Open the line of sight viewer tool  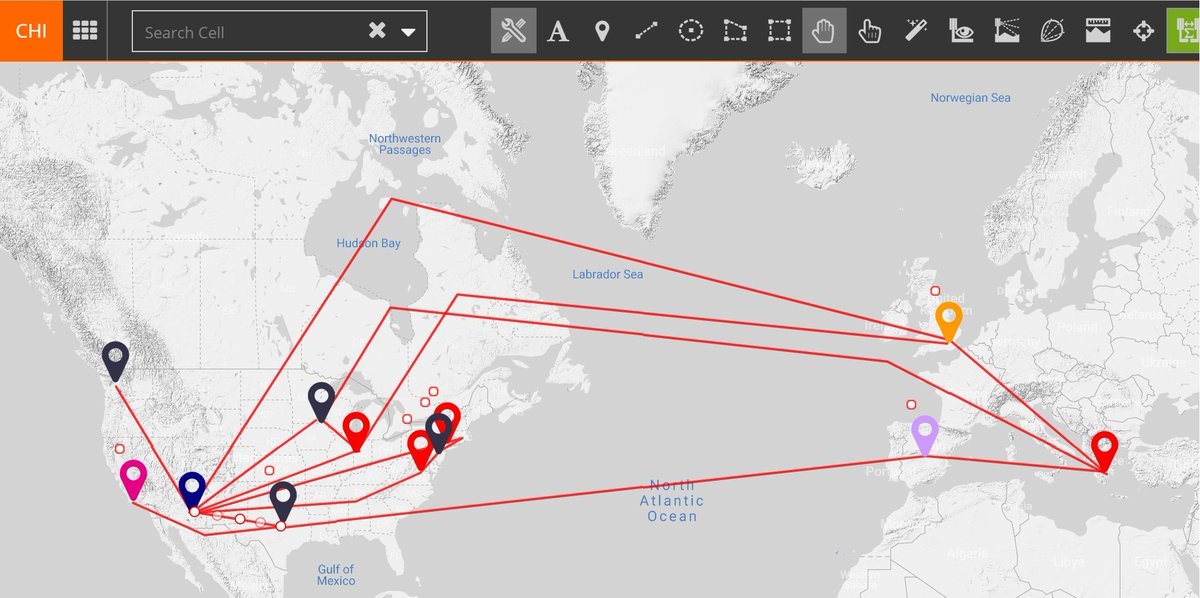coord(961,31)
